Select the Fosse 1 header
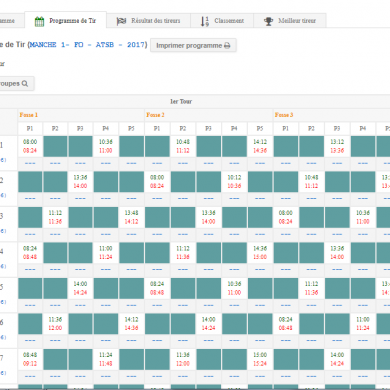The image size is (390, 390). 28,115
